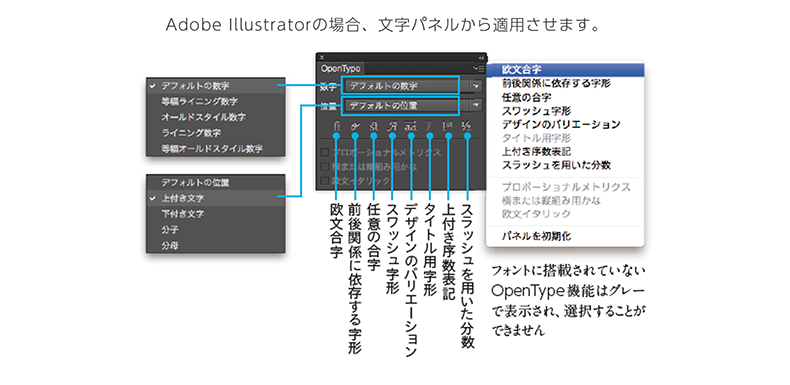Toggle the Contextual Alternates icon
The image size is (790, 385).
355,125
